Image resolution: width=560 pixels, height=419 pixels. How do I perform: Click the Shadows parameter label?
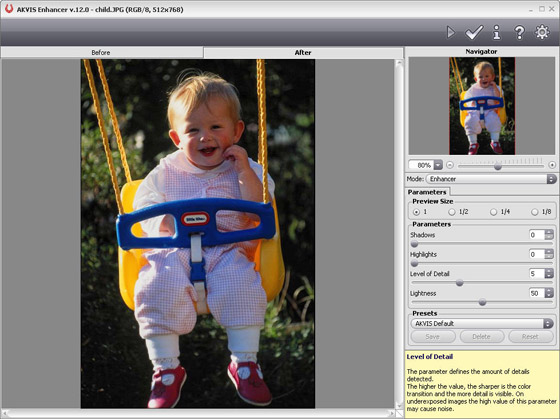pyautogui.click(x=422, y=235)
